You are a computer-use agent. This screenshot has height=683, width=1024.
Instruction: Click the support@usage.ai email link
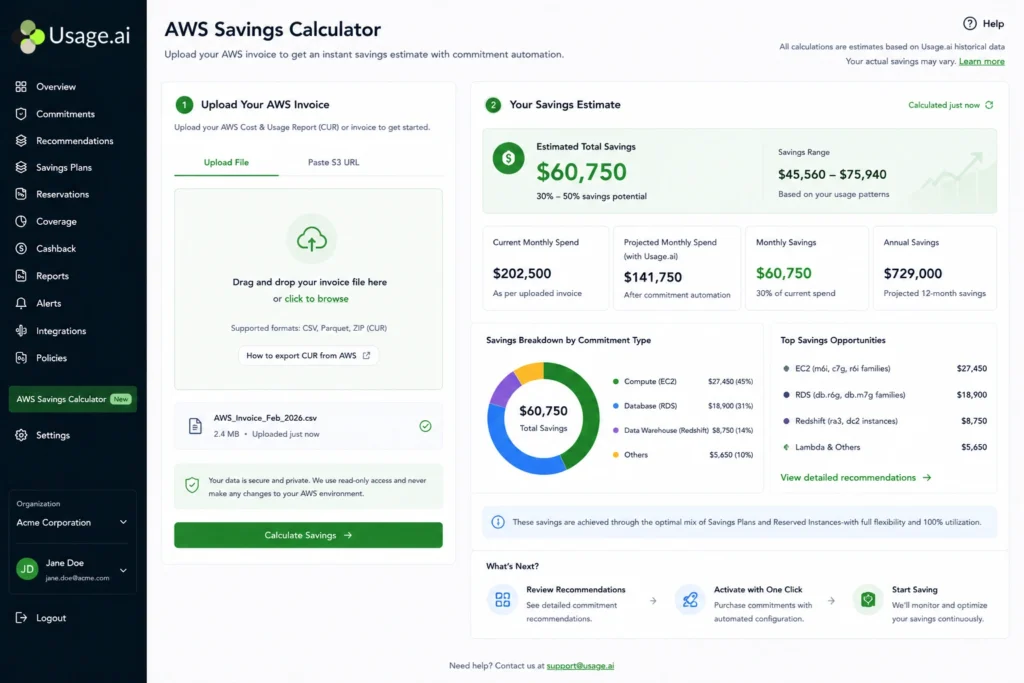pyautogui.click(x=580, y=665)
